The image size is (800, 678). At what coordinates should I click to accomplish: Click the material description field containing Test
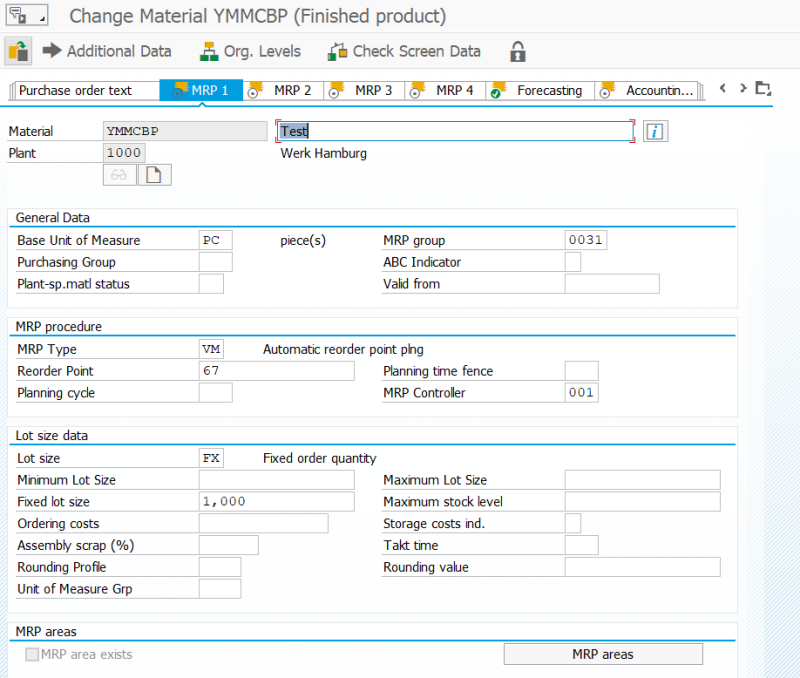455,131
